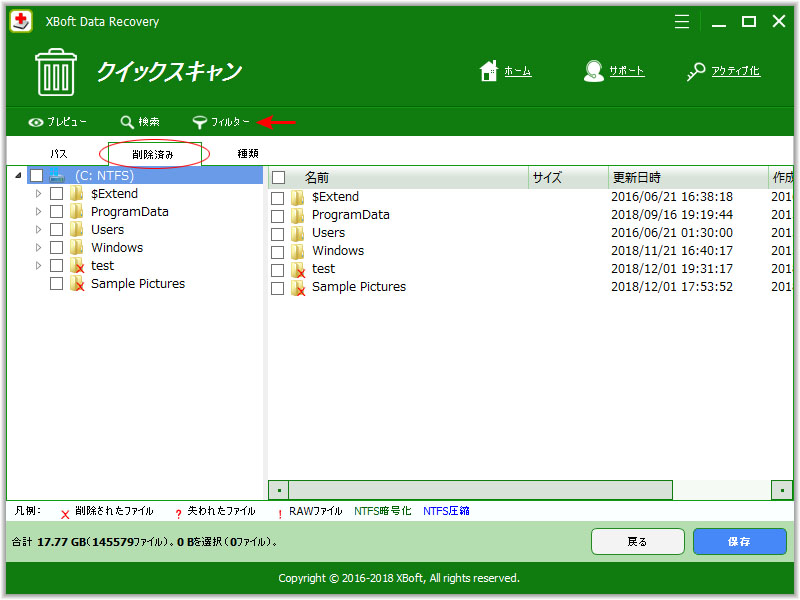This screenshot has height=600, width=800.
Task: Click the deleted test folder icon in the file list
Action: (298, 269)
